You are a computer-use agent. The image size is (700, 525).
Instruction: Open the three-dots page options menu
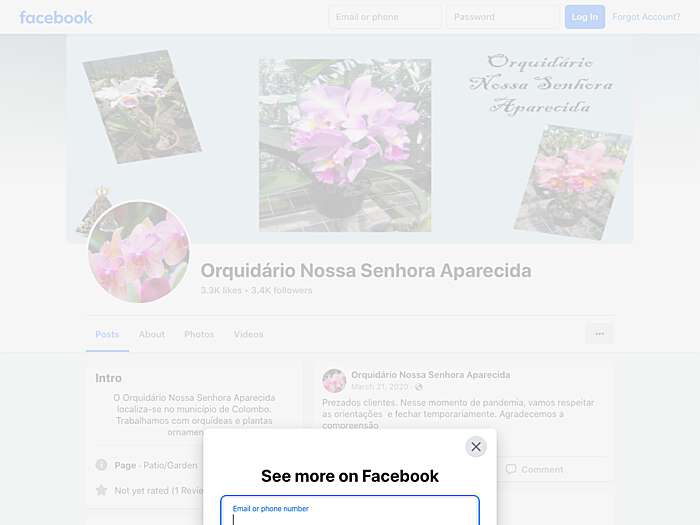(x=600, y=334)
